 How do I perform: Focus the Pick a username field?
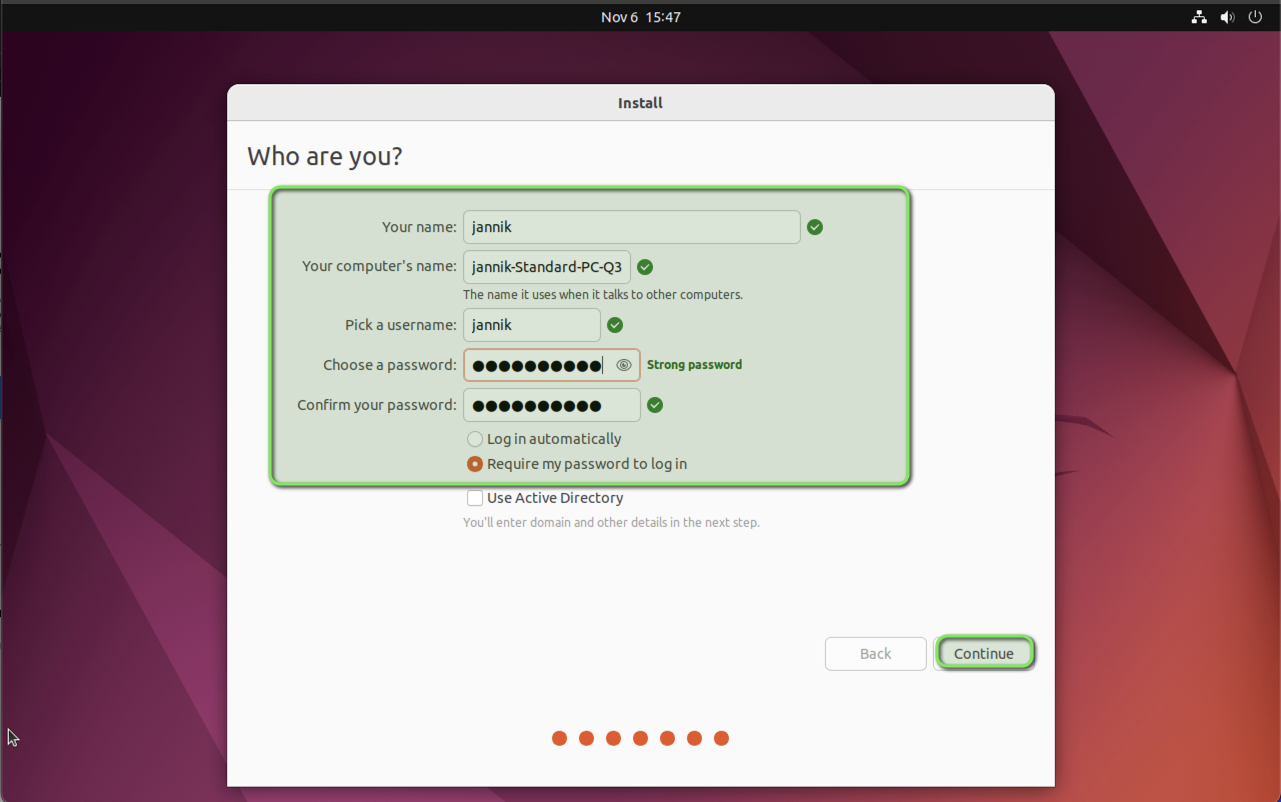point(531,325)
